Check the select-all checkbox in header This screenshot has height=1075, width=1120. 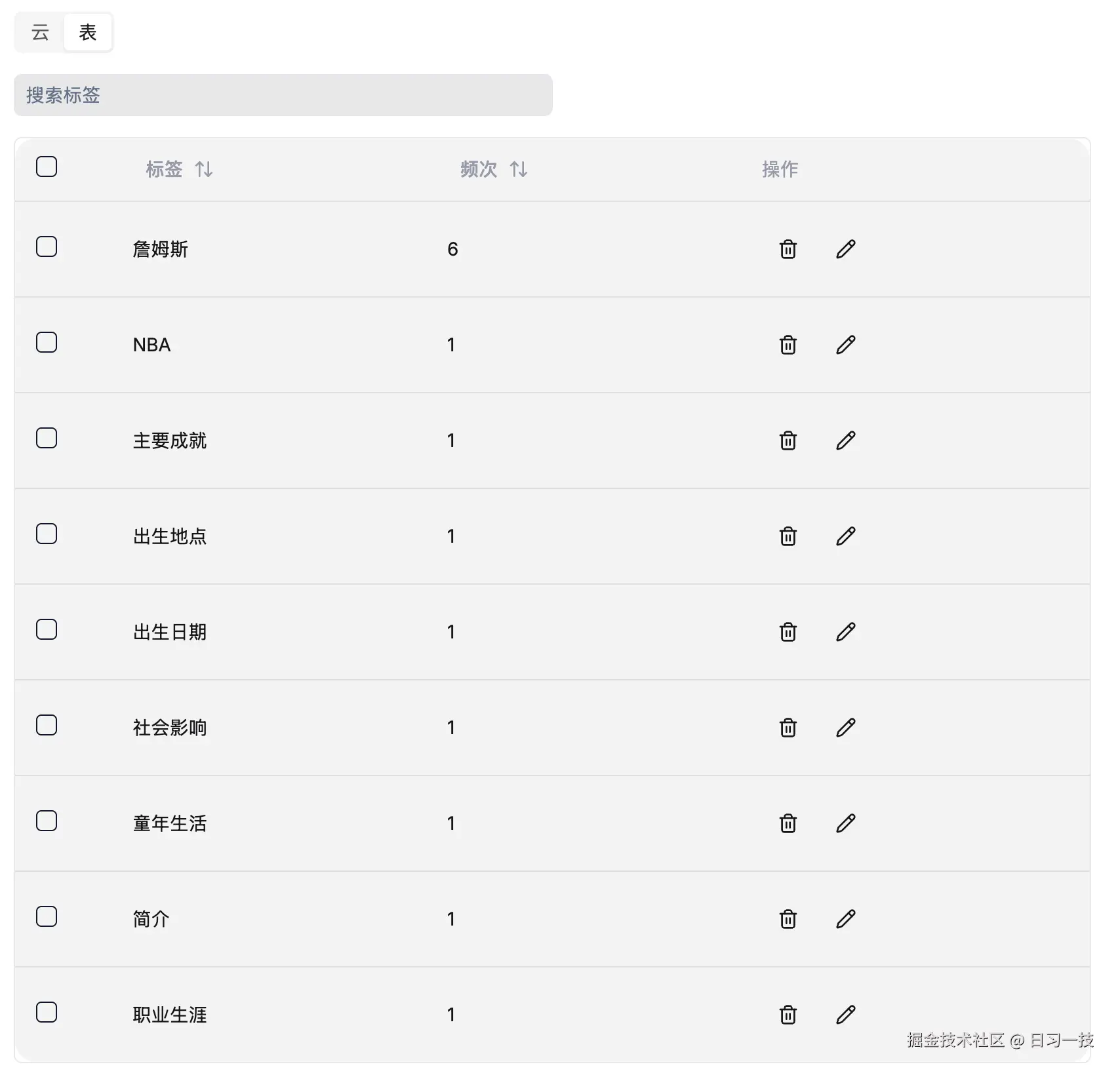[x=47, y=168]
